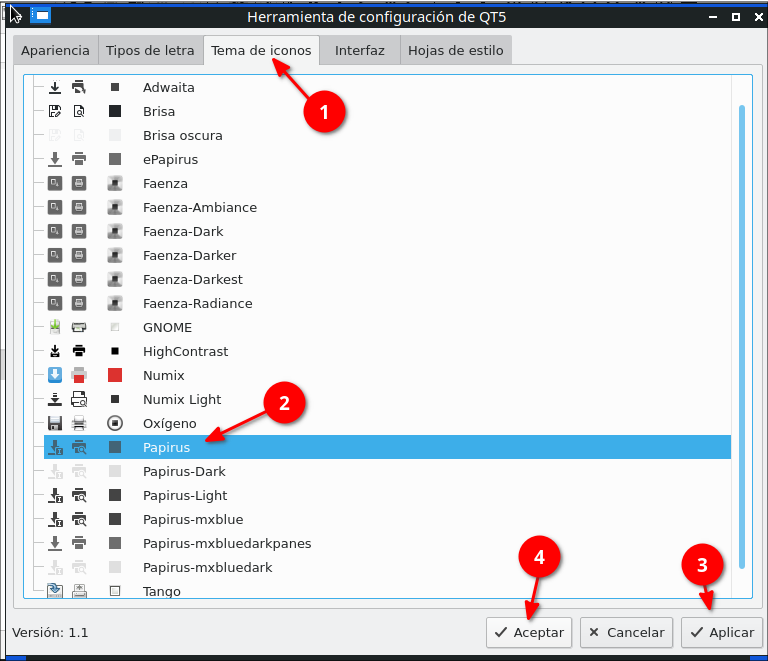Minimize the QT5 configuration window

click(713, 17)
